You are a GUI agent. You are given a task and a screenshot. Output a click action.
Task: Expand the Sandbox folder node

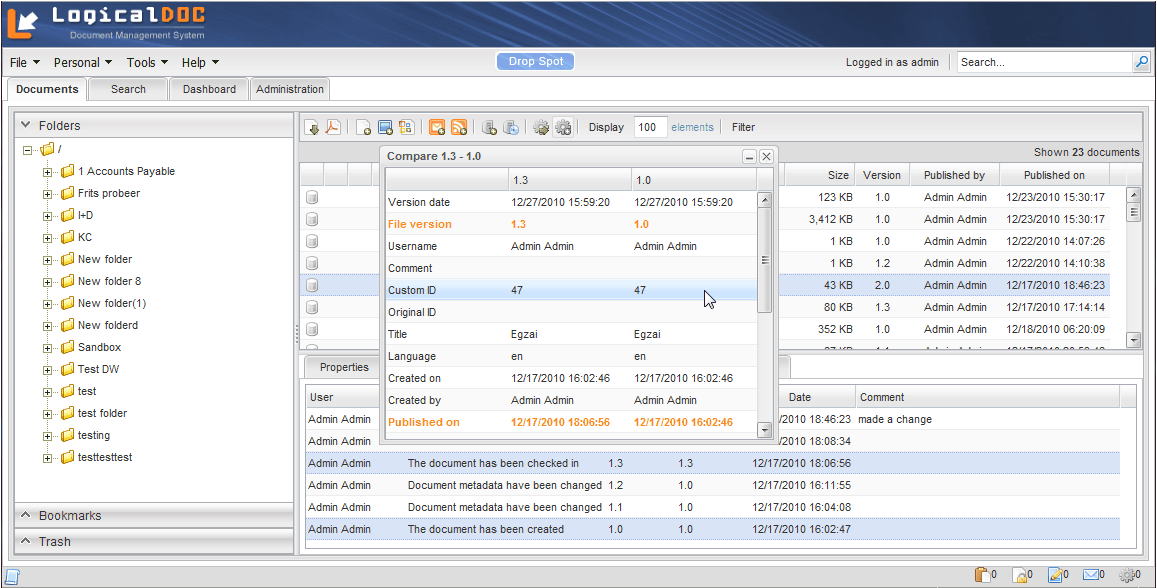[x=47, y=348]
